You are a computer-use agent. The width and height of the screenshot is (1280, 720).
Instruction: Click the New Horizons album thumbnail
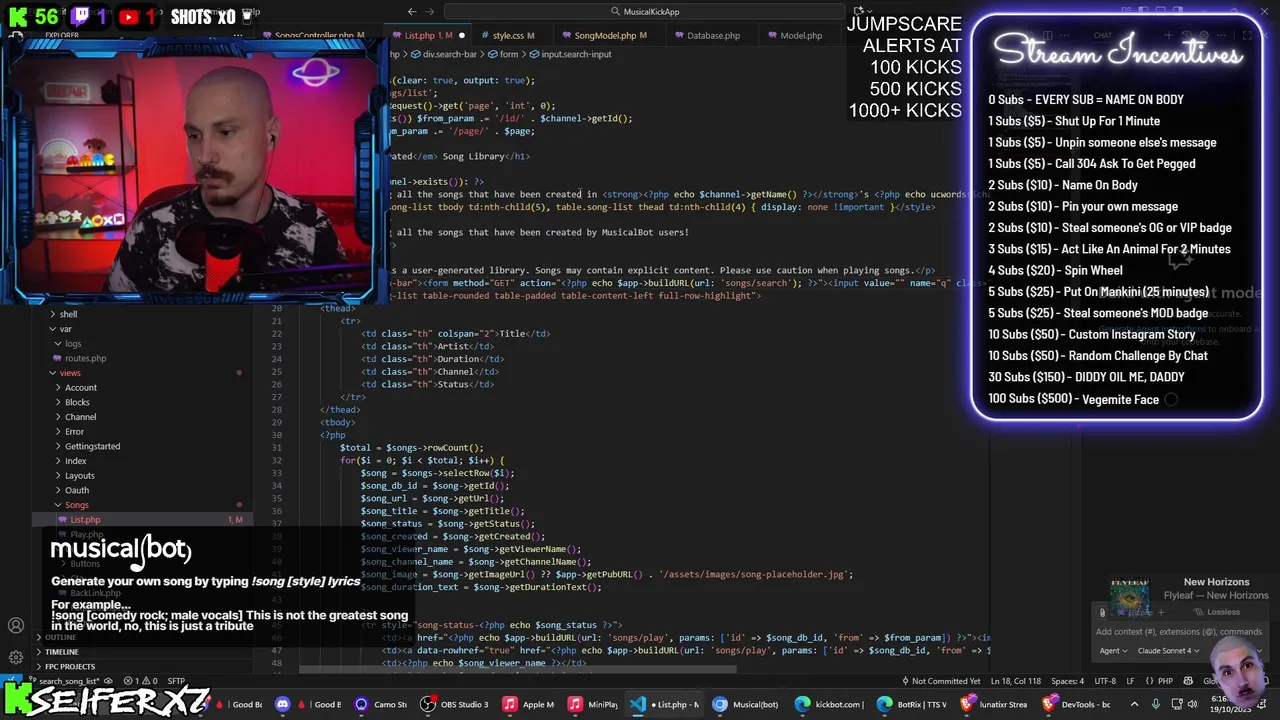1130,598
